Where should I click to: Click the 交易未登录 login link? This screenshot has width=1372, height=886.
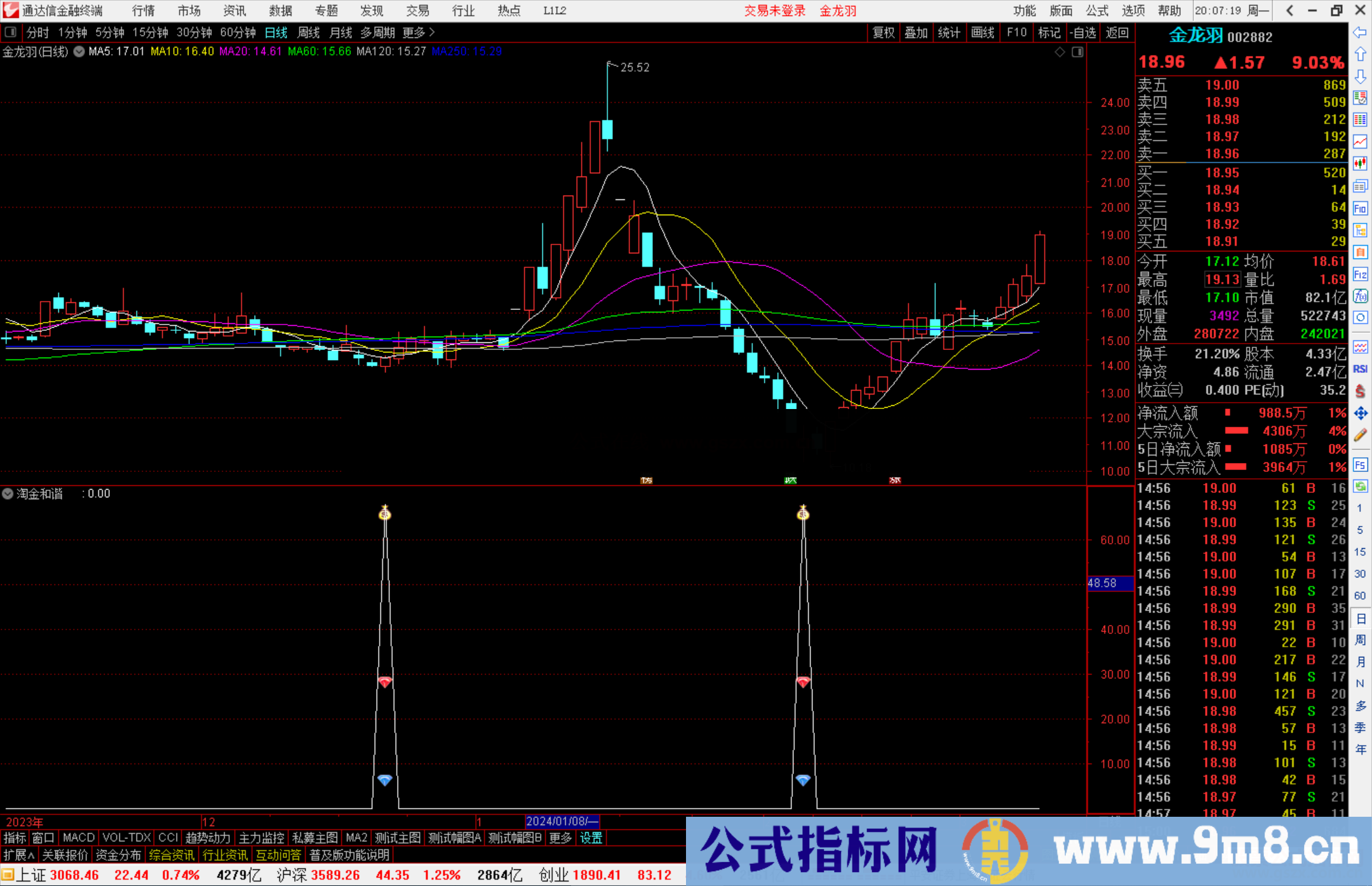(774, 11)
